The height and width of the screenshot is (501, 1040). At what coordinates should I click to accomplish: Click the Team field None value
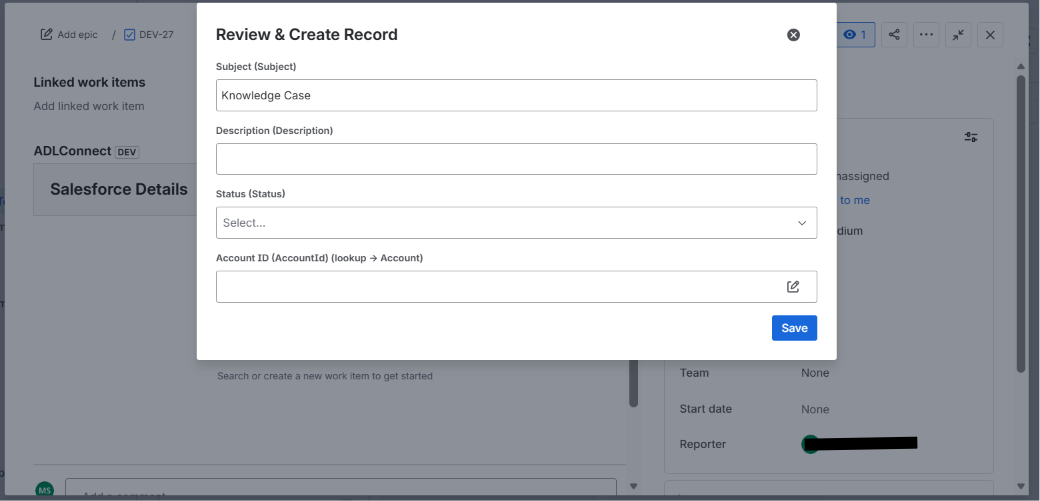point(815,373)
